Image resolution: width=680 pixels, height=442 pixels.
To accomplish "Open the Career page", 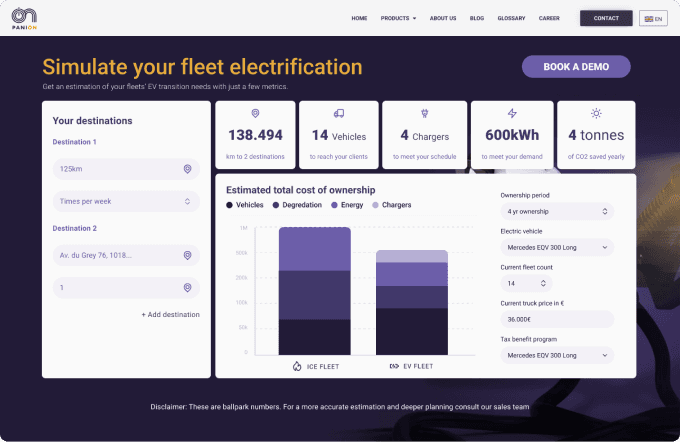I will [x=549, y=18].
